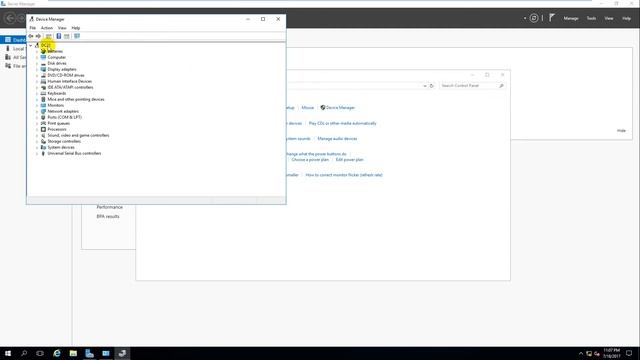Expand the DVD/CD-ROM drives node
640x360 pixels.
[x=37, y=76]
